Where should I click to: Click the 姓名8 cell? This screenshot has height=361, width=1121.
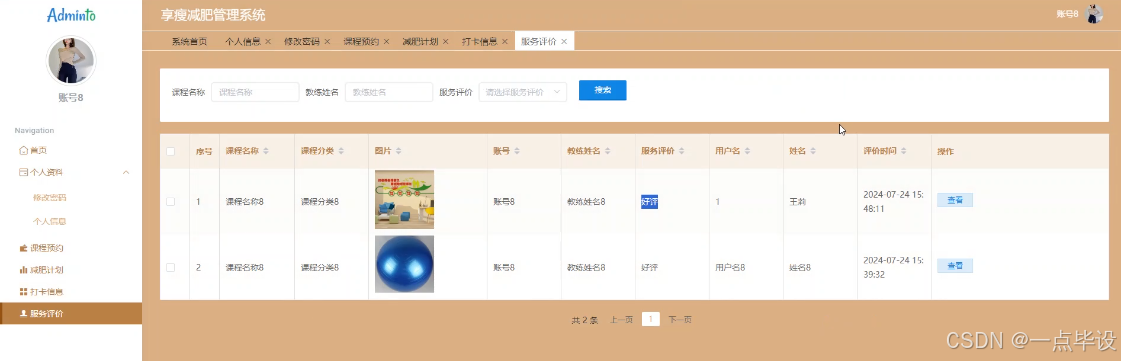800,268
